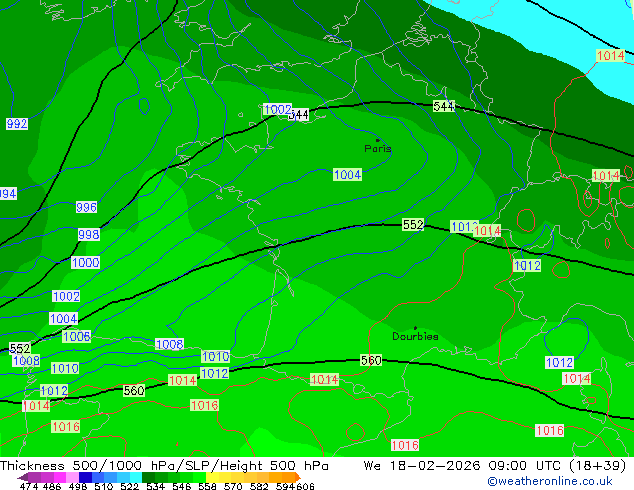634x490 pixels.
Task: Select the 1006 isobar label
Action: coord(76,336)
